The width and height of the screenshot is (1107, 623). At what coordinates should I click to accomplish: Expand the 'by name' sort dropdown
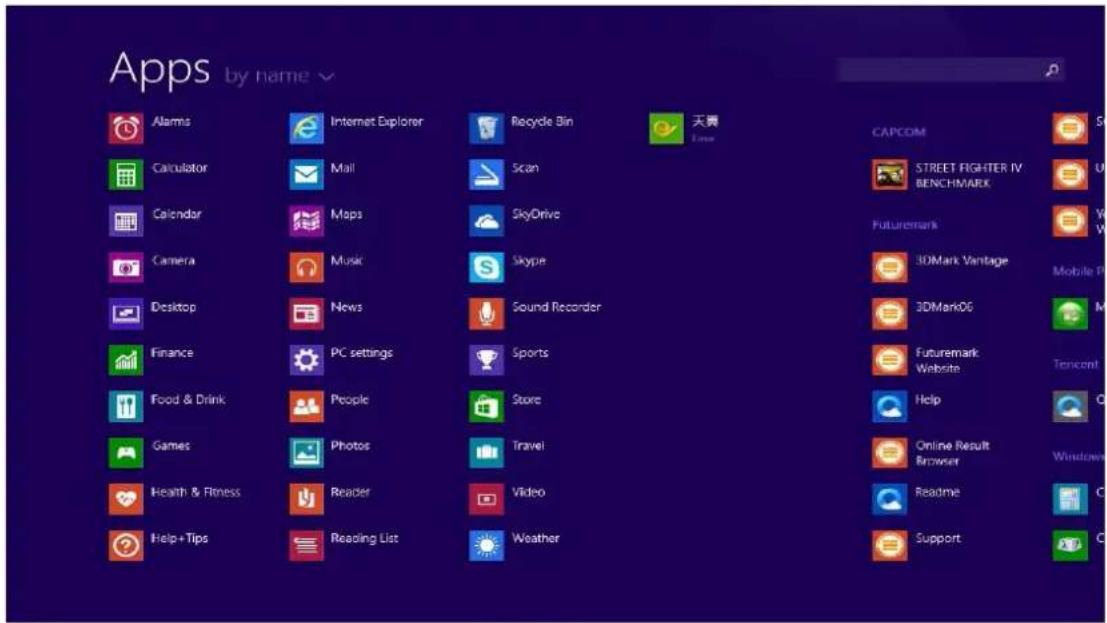pos(280,76)
